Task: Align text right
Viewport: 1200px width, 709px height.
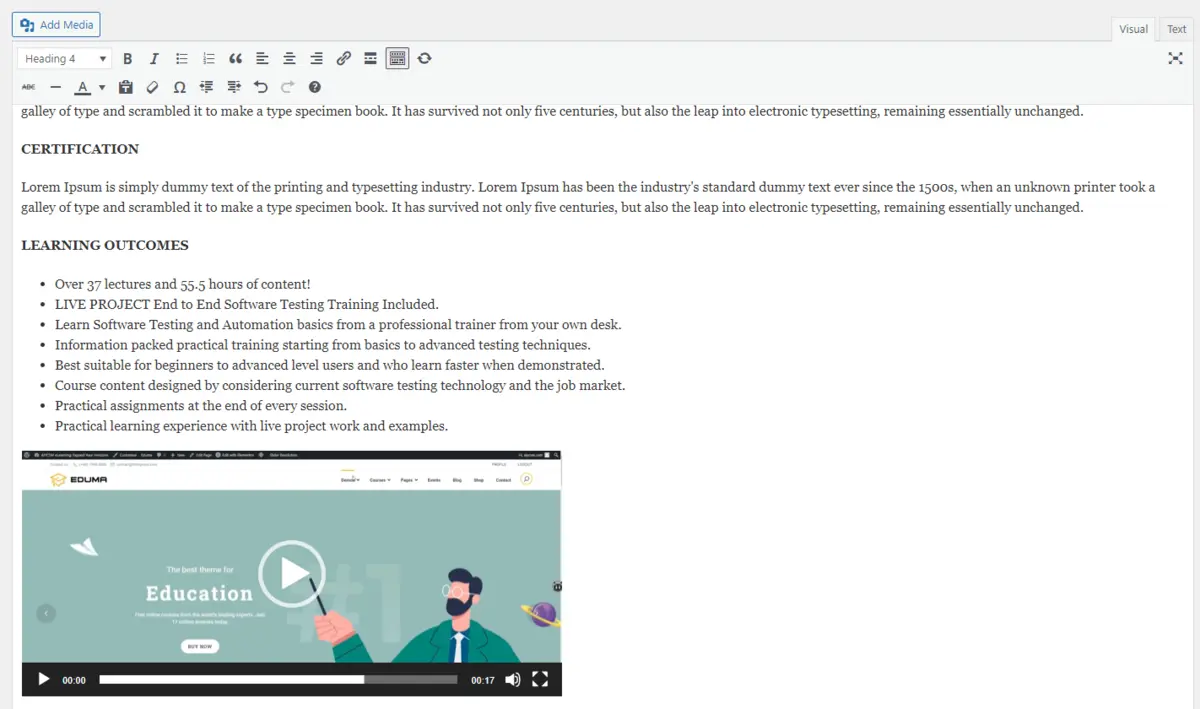Action: (x=316, y=59)
